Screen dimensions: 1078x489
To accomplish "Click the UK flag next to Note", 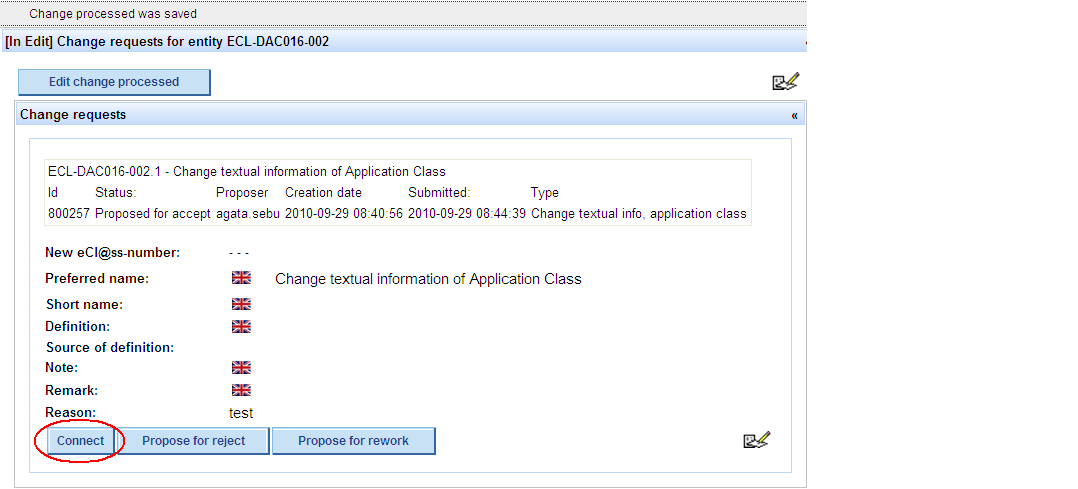I will click(241, 368).
